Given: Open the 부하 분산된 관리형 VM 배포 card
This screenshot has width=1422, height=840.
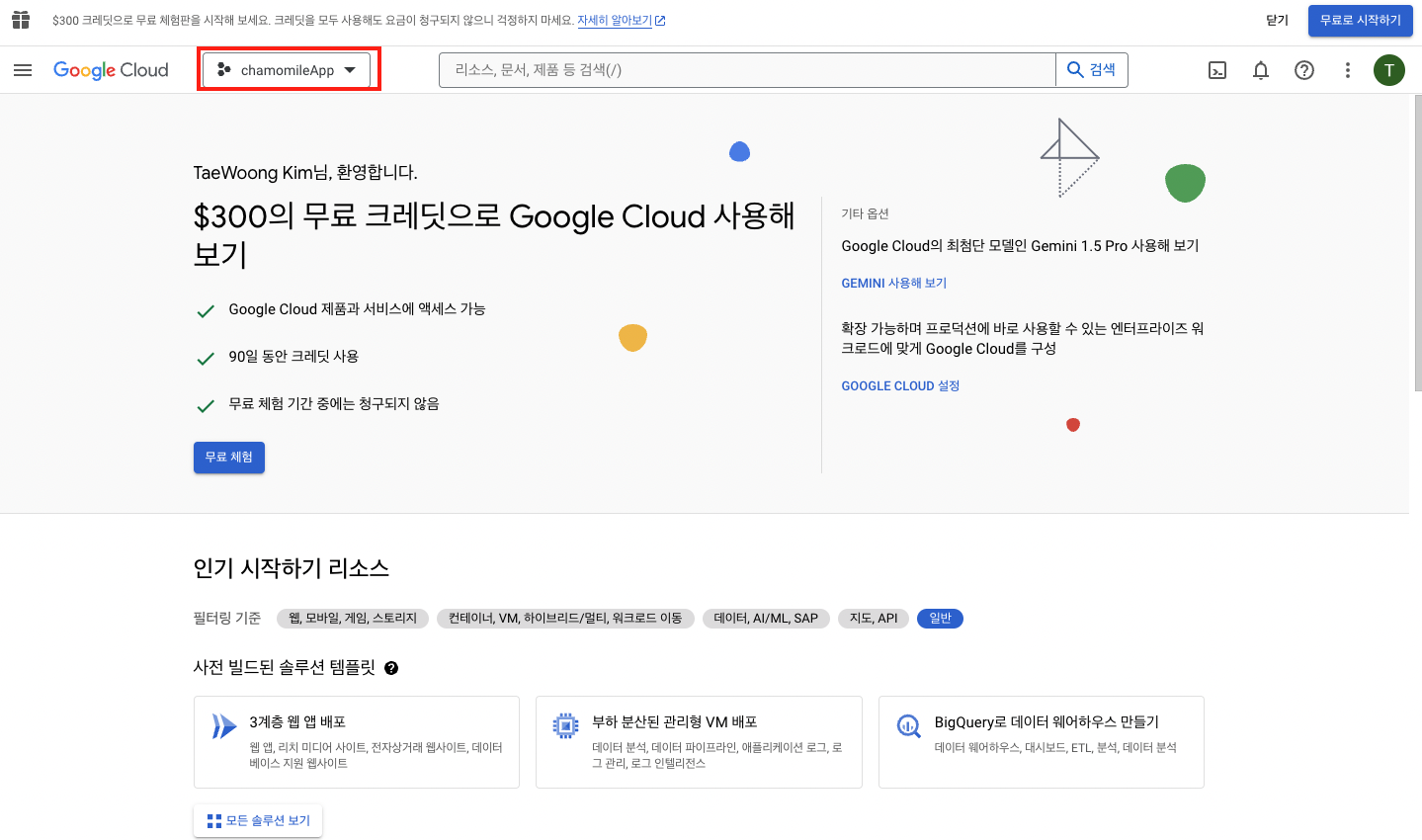Looking at the screenshot, I should point(699,742).
